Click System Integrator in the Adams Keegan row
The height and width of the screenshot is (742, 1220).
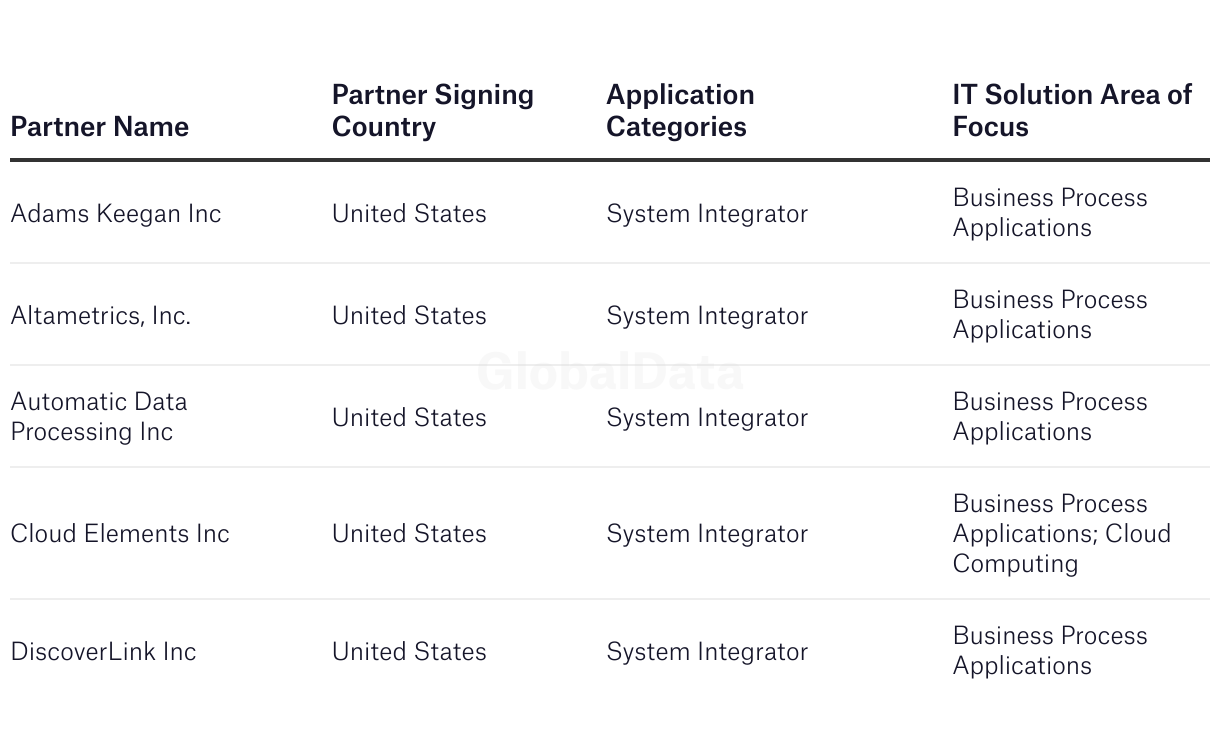(x=707, y=214)
